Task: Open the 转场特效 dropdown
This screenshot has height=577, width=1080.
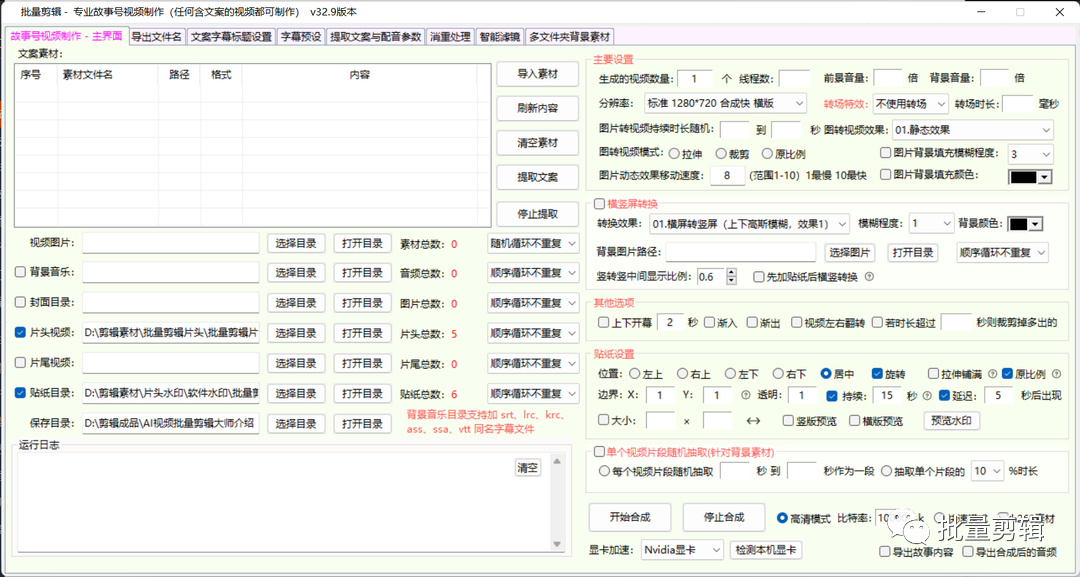Action: tap(911, 103)
